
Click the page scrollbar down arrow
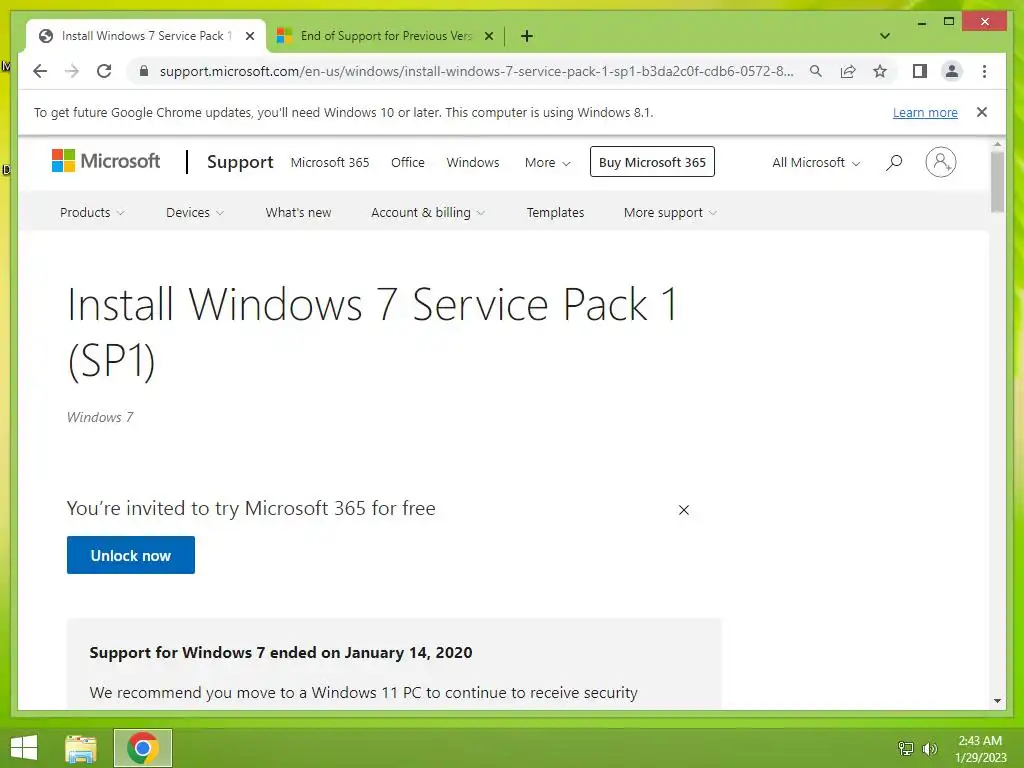click(x=997, y=701)
